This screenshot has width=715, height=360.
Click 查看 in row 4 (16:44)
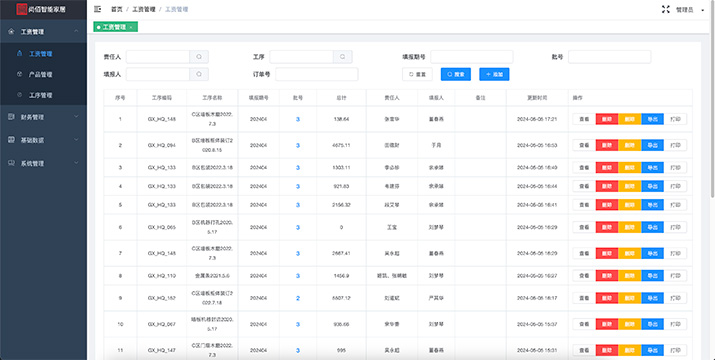[x=584, y=186]
